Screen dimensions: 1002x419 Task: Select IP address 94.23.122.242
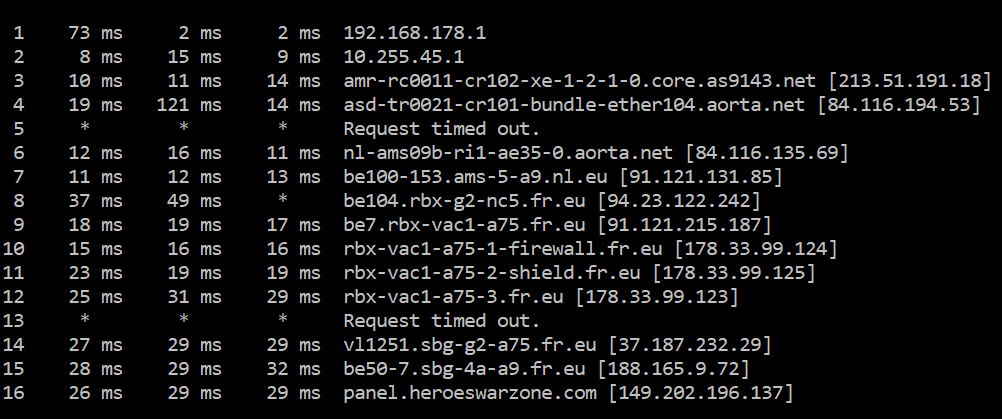679,201
